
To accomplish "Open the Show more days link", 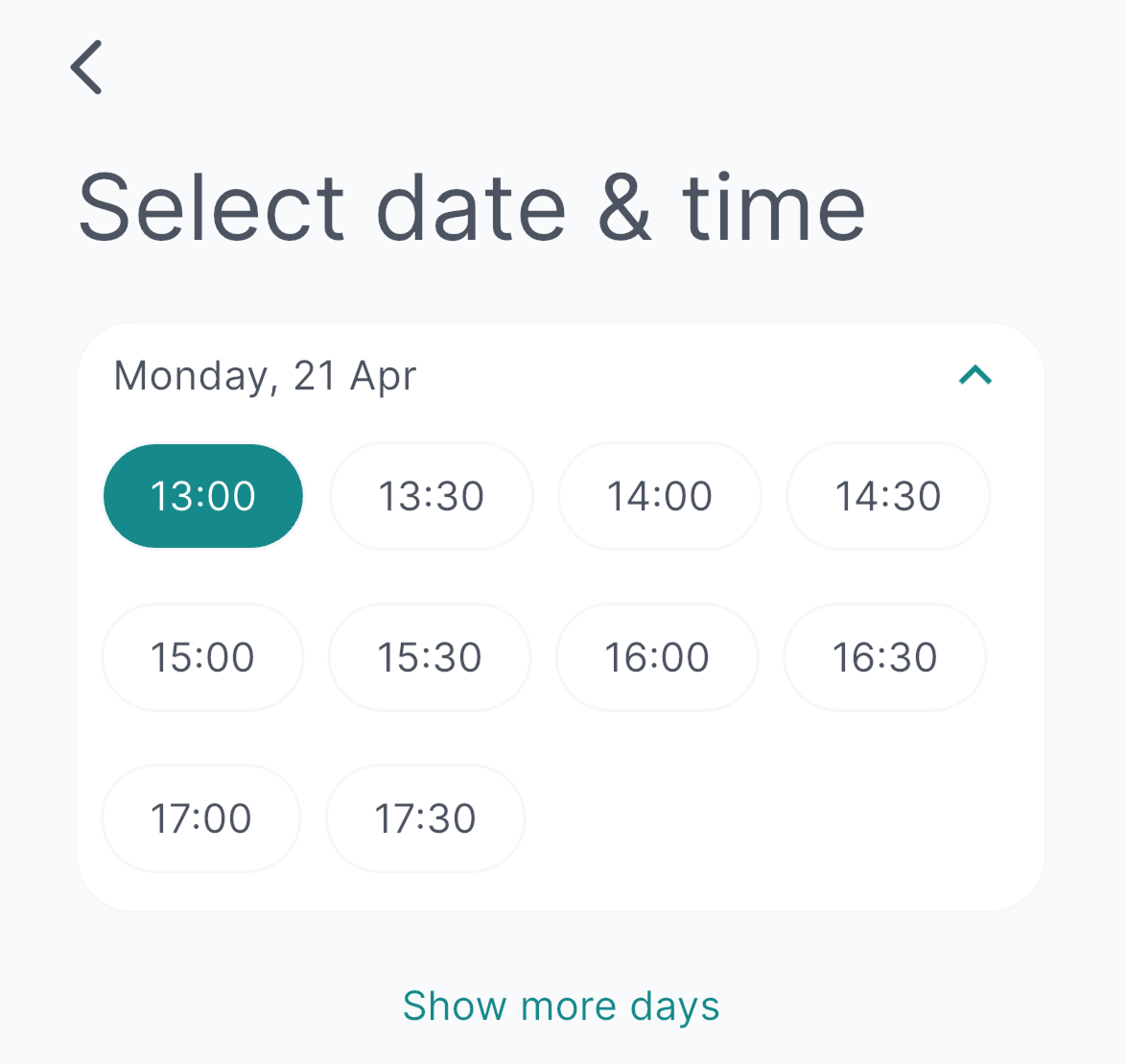I will (561, 1005).
